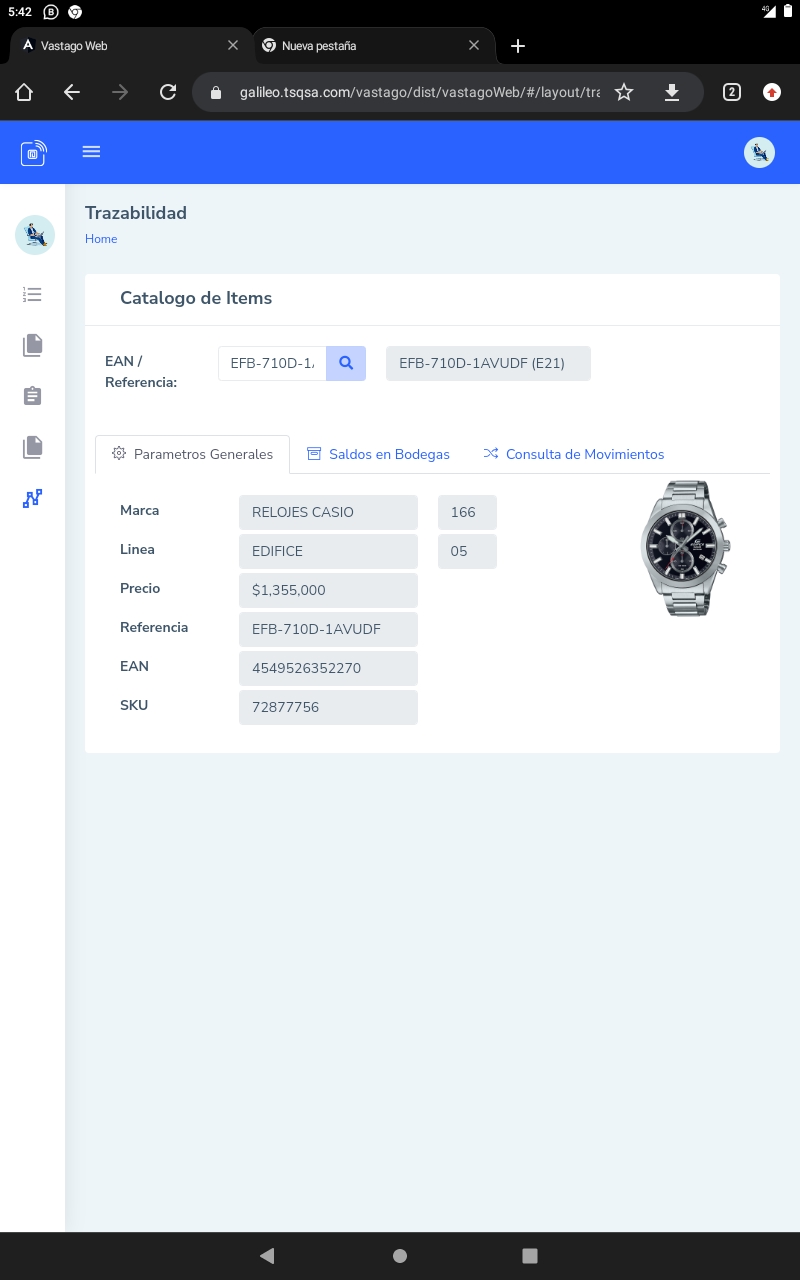Switch to Saldos en Bodegas tab
Image resolution: width=800 pixels, height=1280 pixels.
378,454
